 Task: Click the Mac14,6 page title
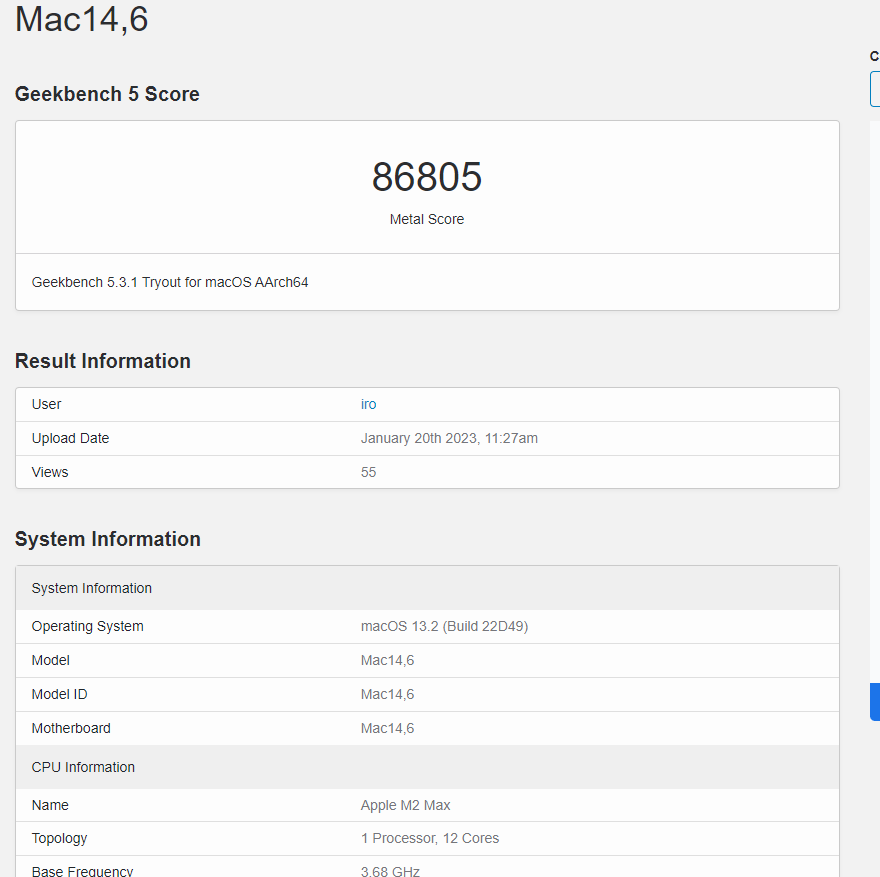click(82, 19)
